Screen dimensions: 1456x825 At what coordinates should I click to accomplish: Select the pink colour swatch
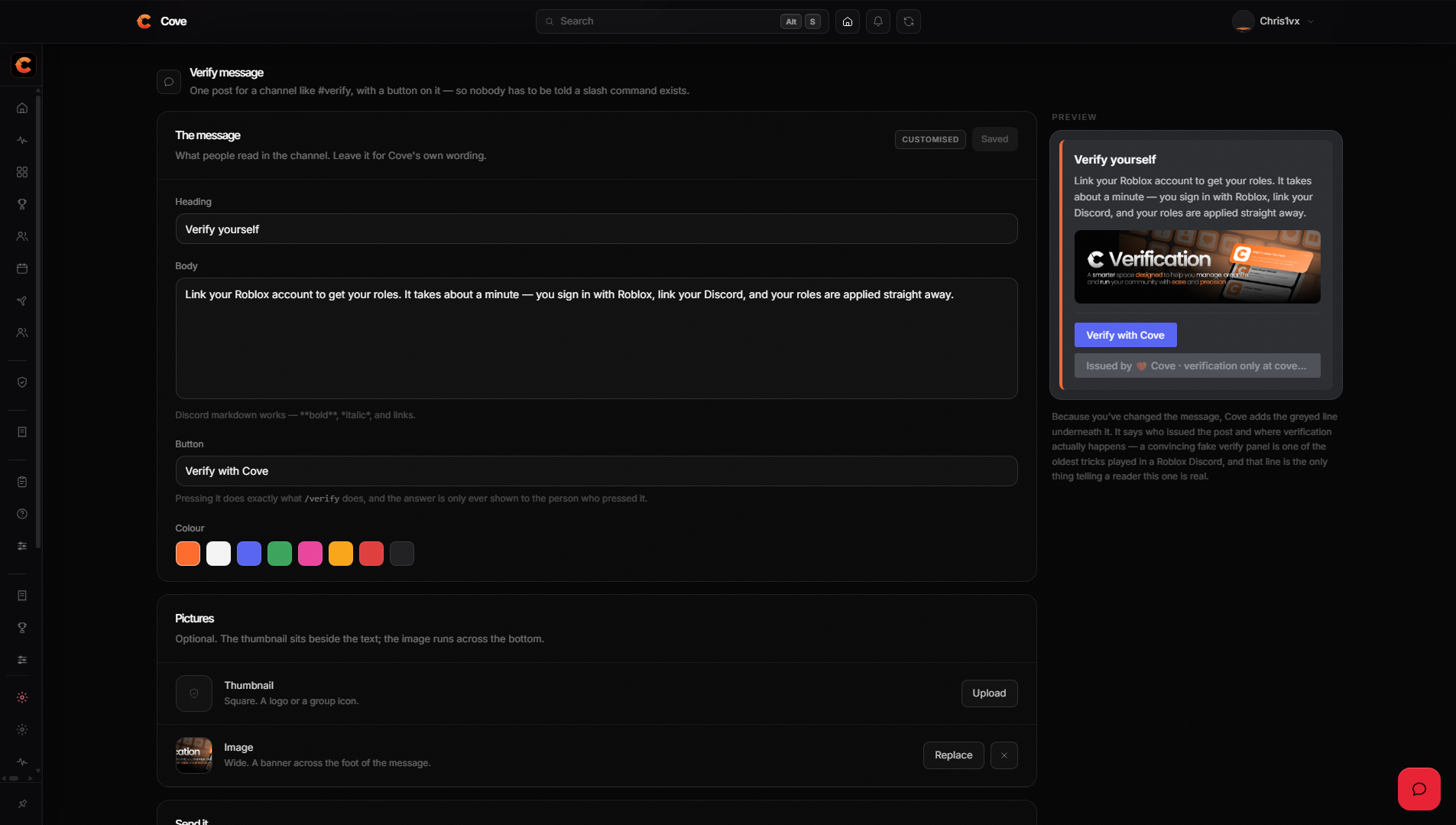(310, 554)
